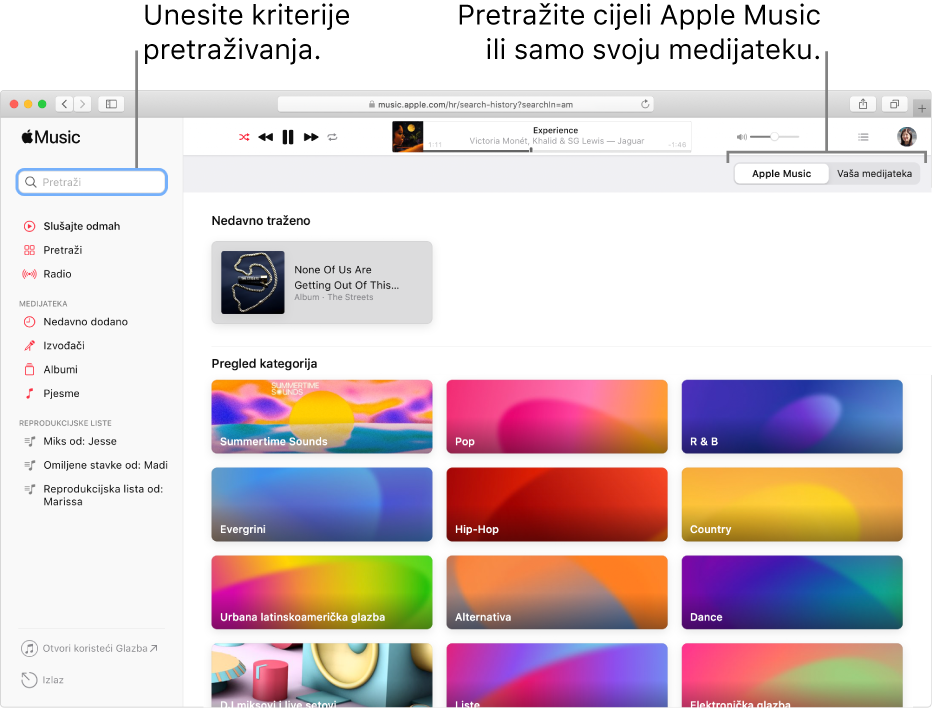Skip to the previous track

tap(266, 138)
